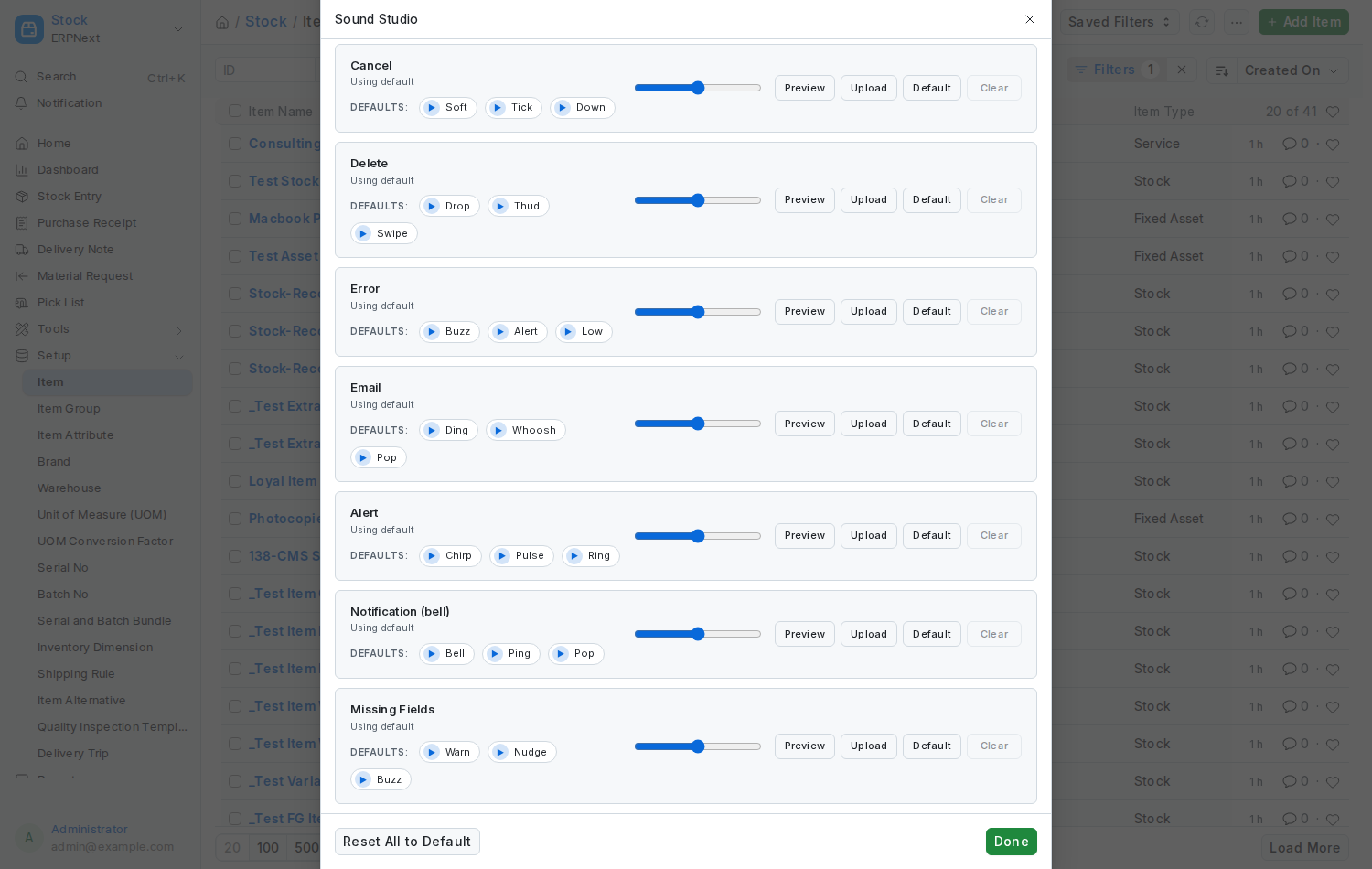Play the Alert default chip under Error

point(518,332)
